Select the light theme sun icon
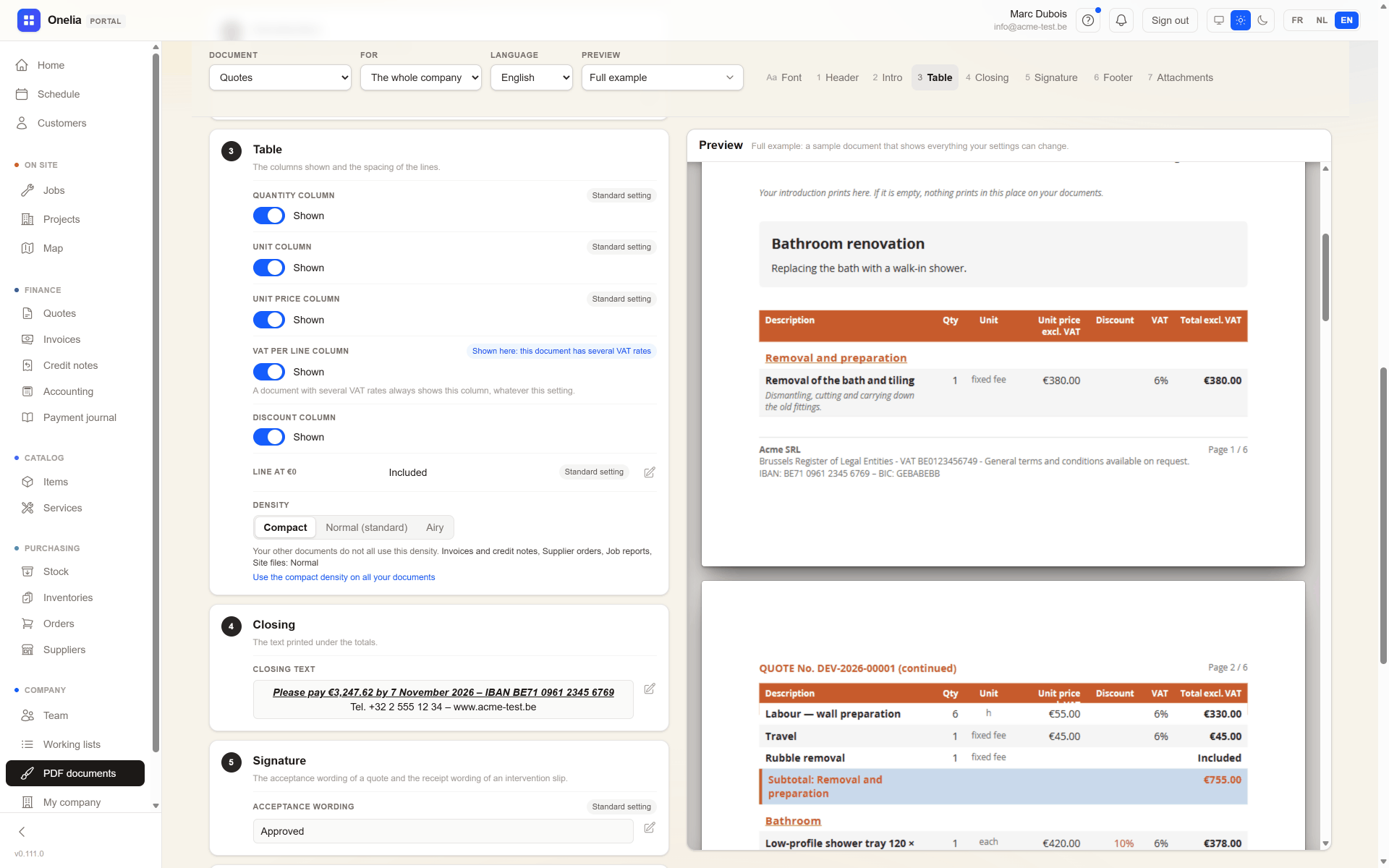 pyautogui.click(x=1241, y=20)
